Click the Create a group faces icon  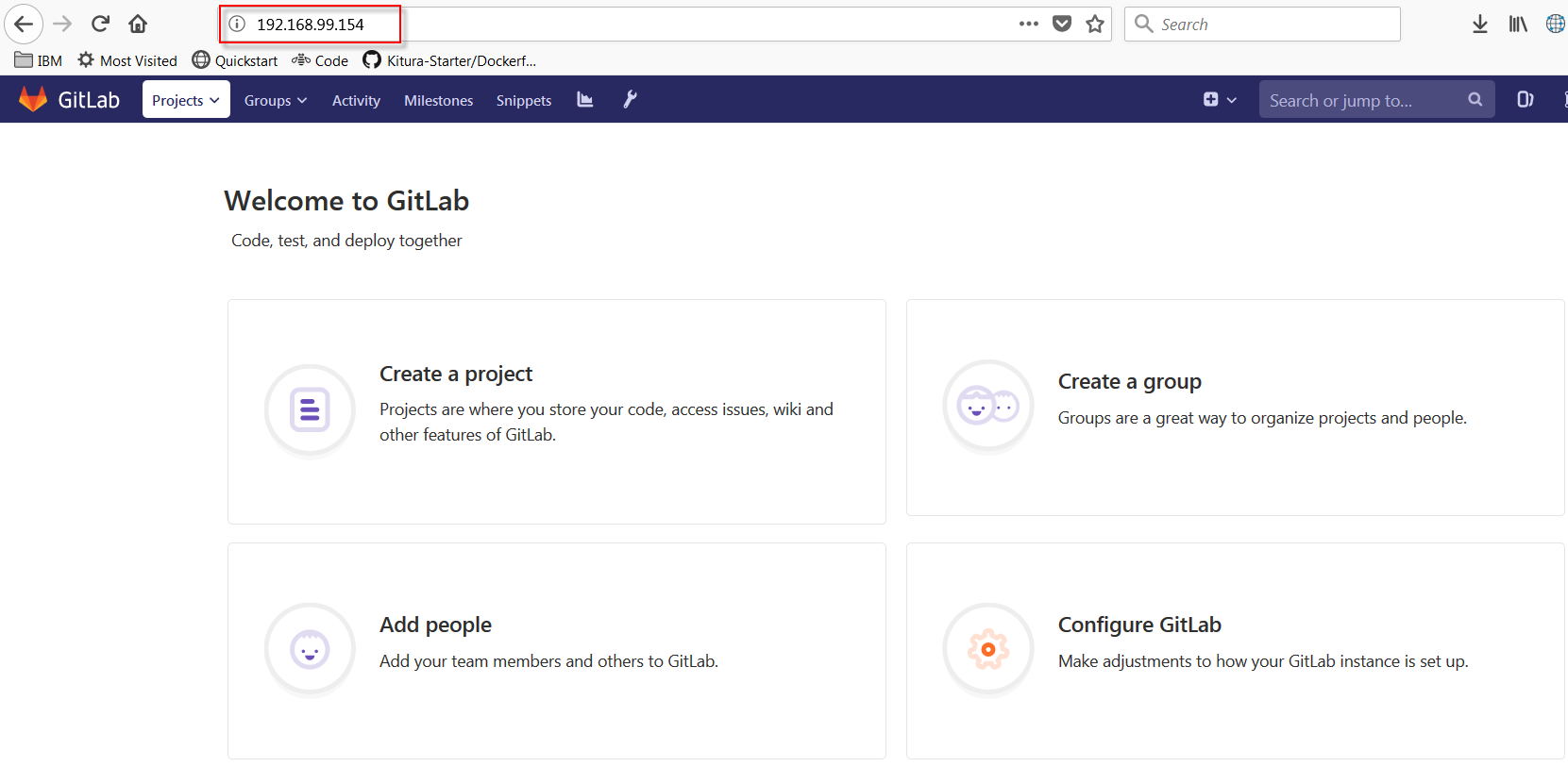coord(988,407)
